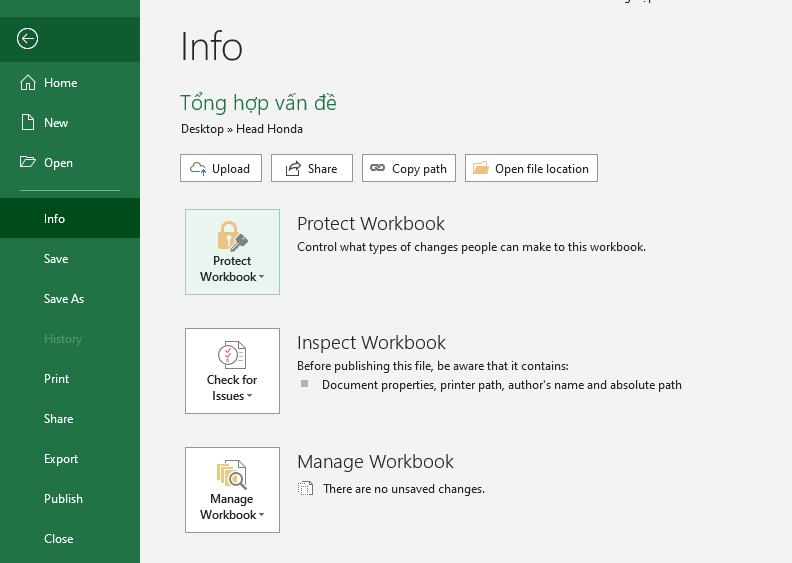Expand the Protect Workbook dropdown
Screen dimensions: 792x563
coord(232,252)
